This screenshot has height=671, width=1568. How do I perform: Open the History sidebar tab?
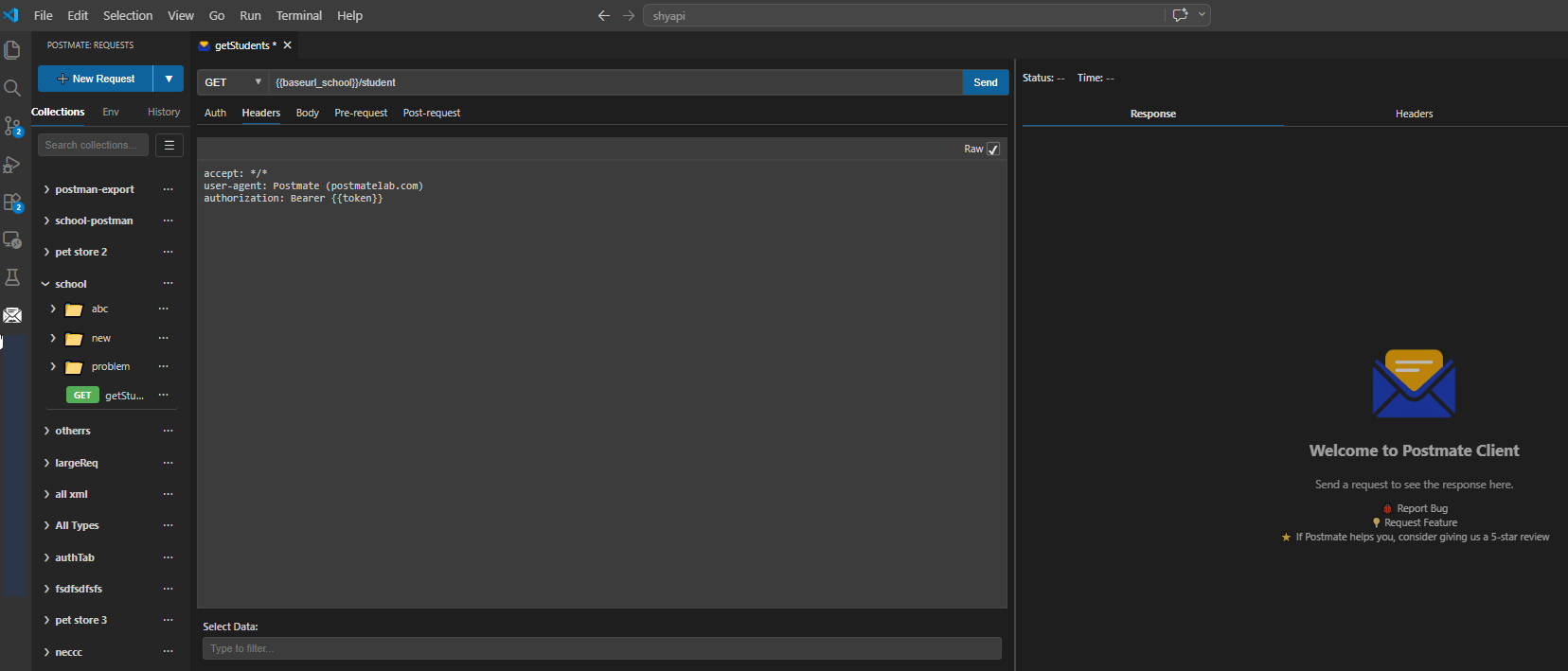(164, 112)
